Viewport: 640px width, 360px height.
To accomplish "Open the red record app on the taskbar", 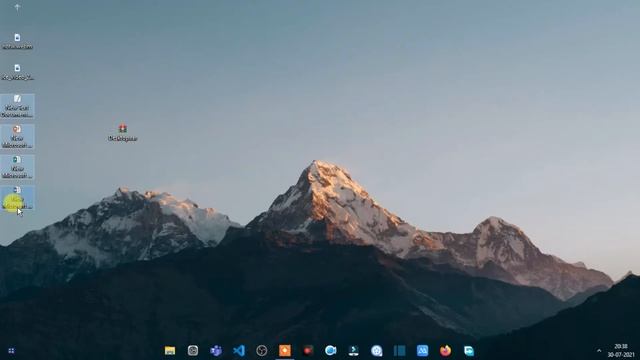I will 308,350.
